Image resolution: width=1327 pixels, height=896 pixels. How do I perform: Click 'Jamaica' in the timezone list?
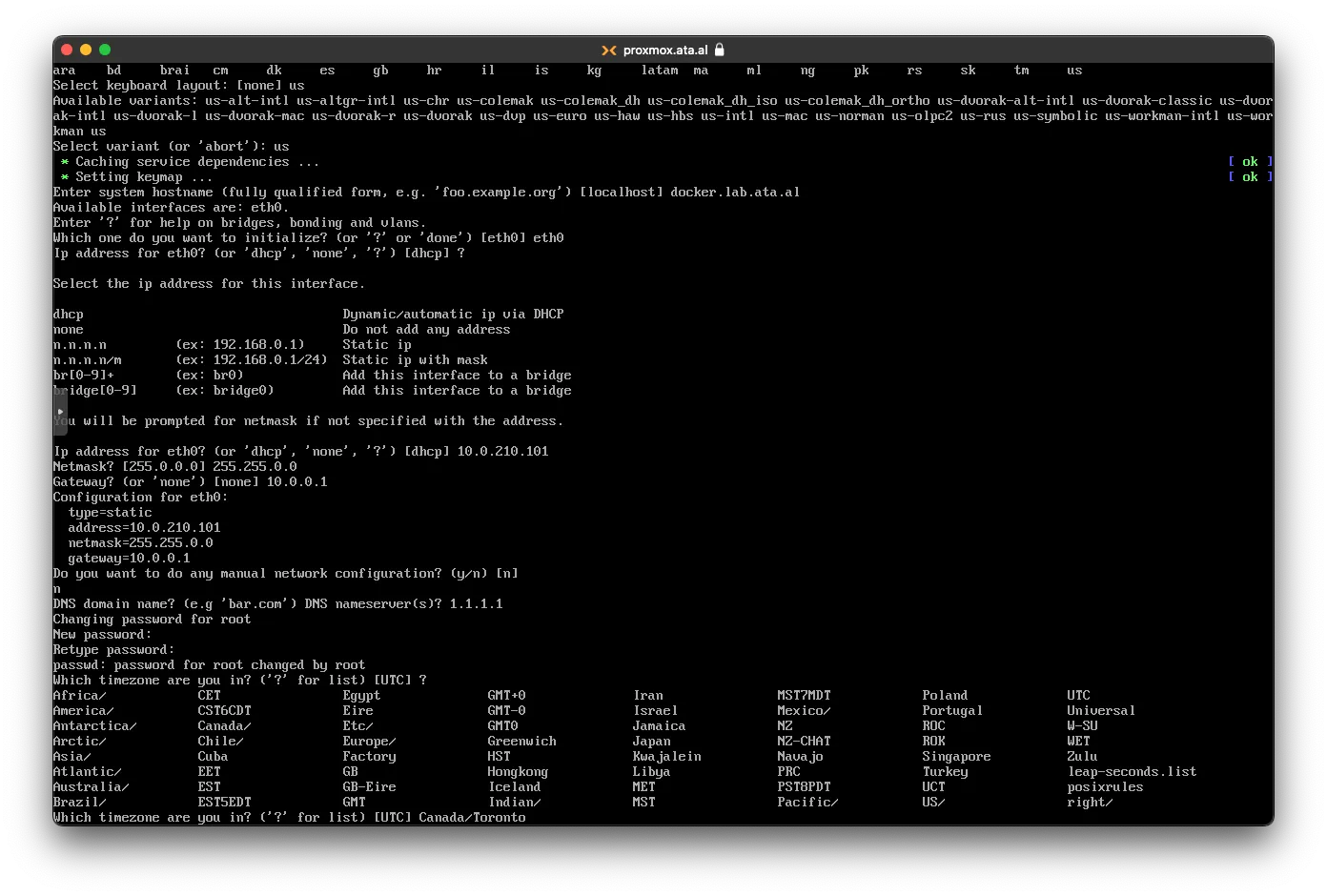pos(660,726)
